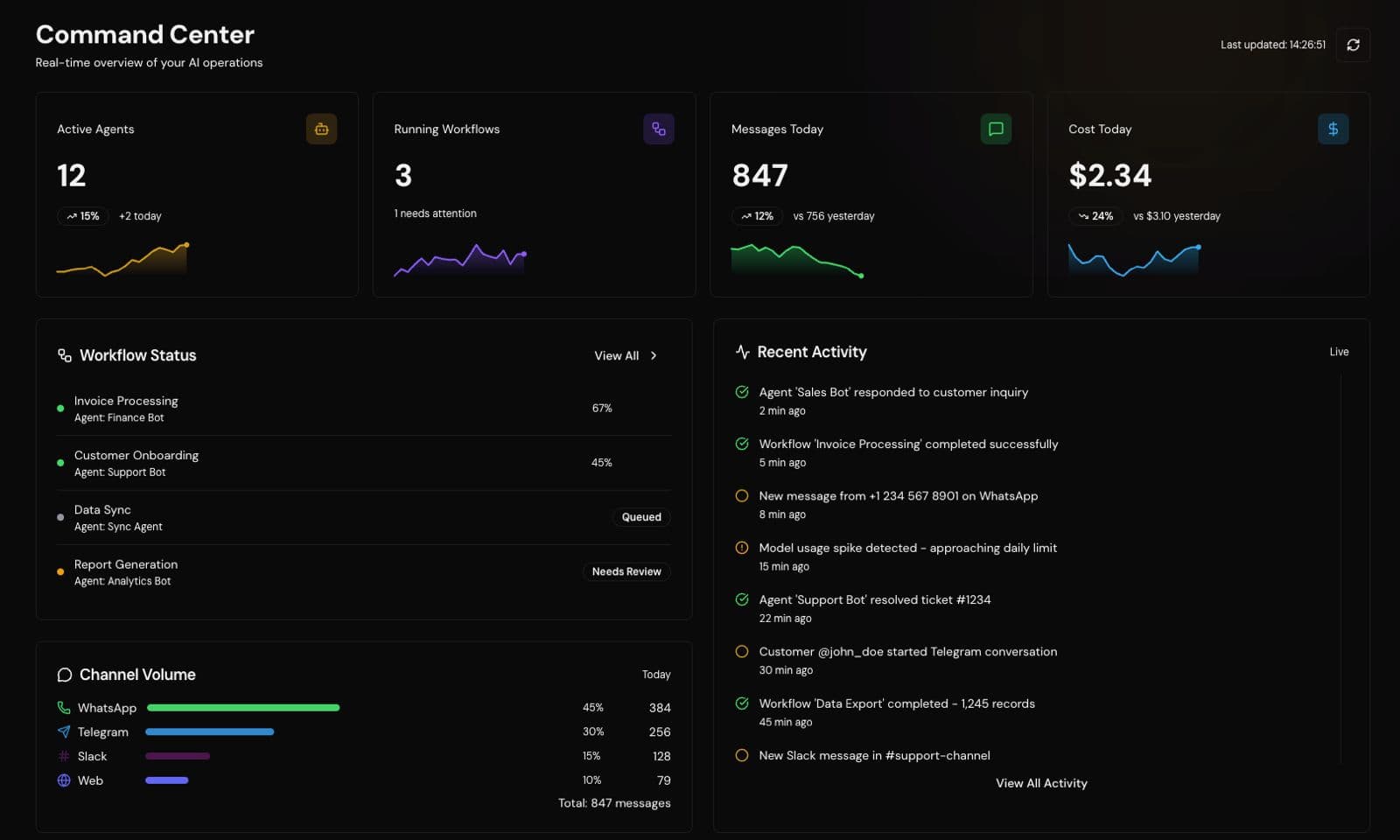Select the Live label in Recent Activity
The image size is (1400, 840).
click(1339, 351)
